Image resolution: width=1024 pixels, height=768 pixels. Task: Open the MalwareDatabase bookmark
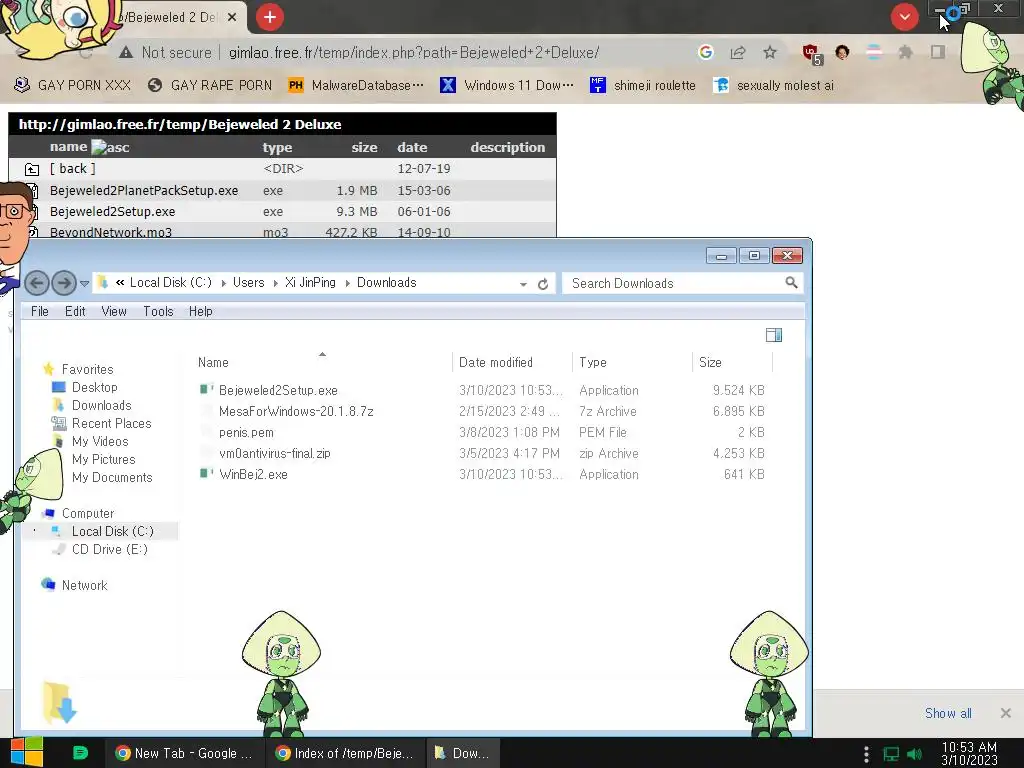click(x=356, y=86)
